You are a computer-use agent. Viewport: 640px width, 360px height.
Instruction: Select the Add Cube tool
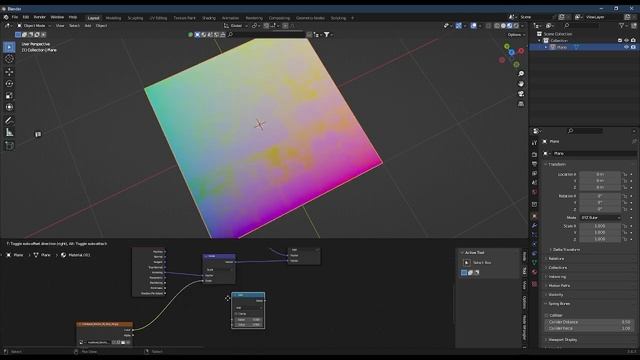[x=9, y=146]
